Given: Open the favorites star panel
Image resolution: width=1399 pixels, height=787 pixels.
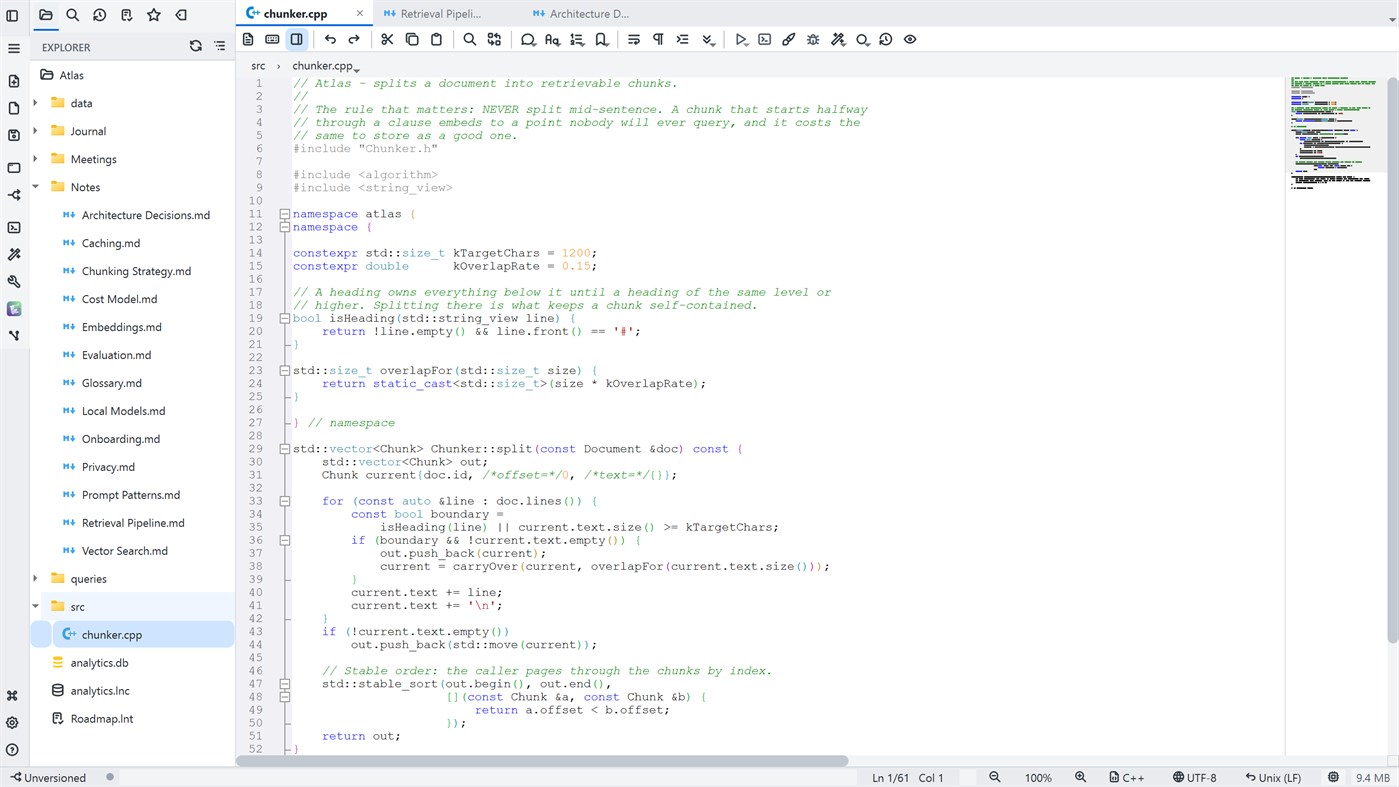Looking at the screenshot, I should click(x=154, y=15).
